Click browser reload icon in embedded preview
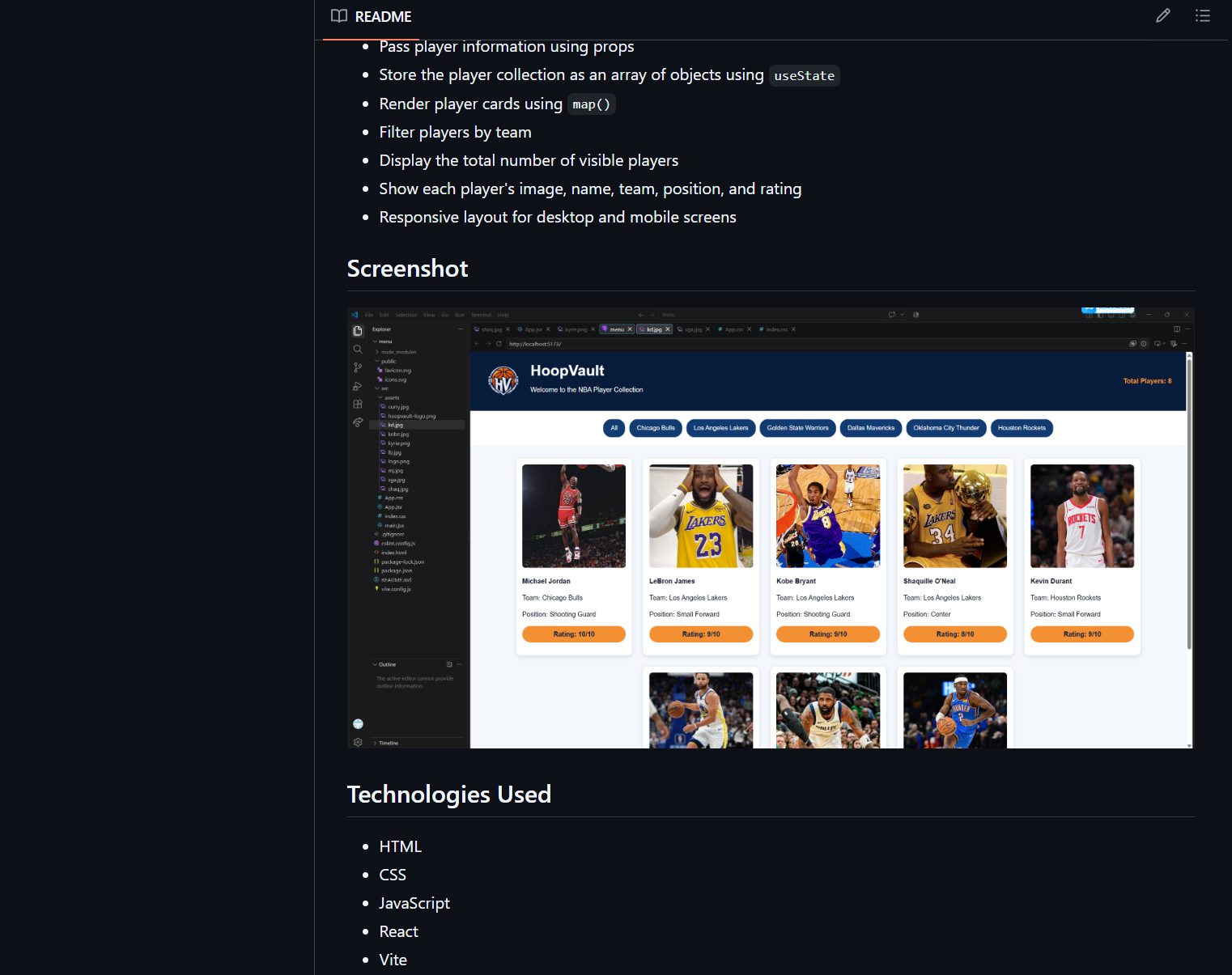Image resolution: width=1232 pixels, height=975 pixels. click(x=499, y=344)
